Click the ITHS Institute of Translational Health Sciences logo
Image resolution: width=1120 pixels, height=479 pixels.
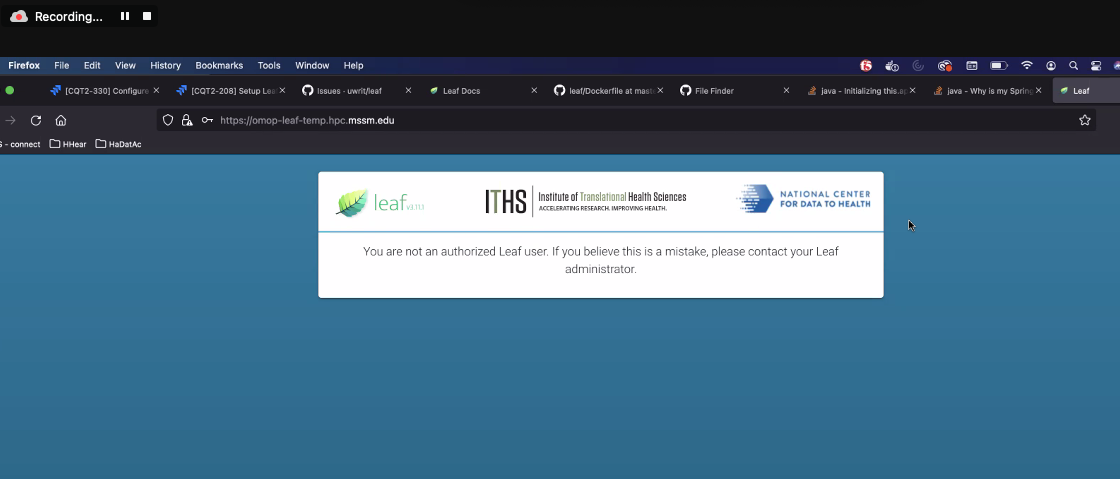(586, 201)
